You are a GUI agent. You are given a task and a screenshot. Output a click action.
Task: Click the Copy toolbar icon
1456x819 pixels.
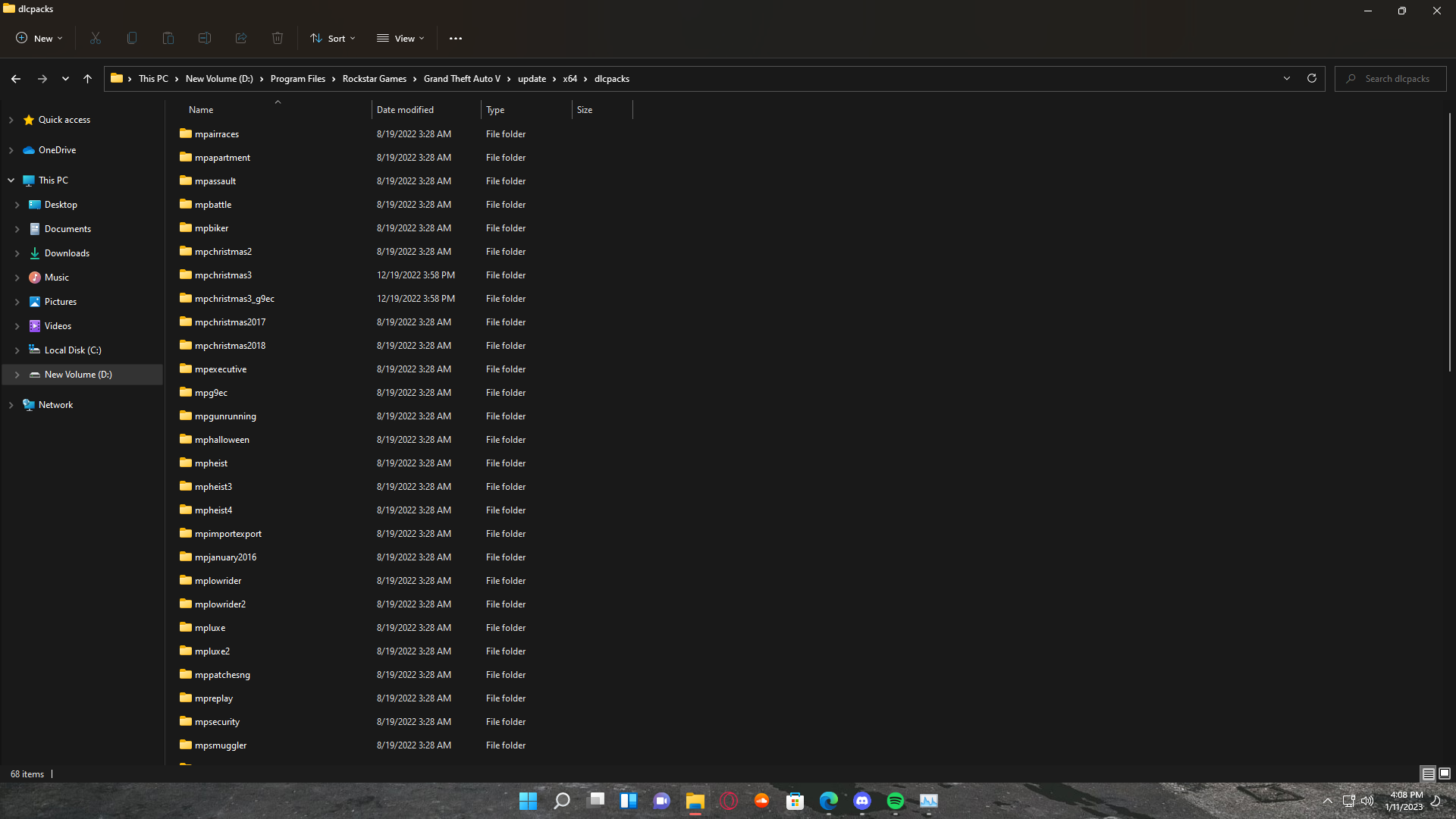click(132, 38)
